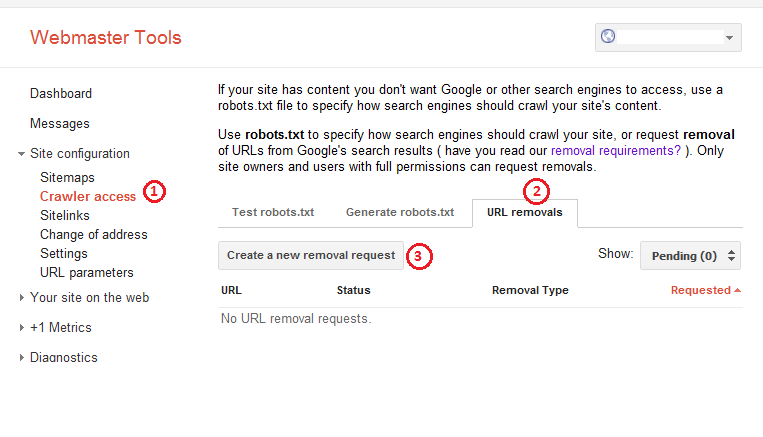Screen dimensions: 763x437
Task: Collapse the Site configuration section
Action: click(x=21, y=154)
